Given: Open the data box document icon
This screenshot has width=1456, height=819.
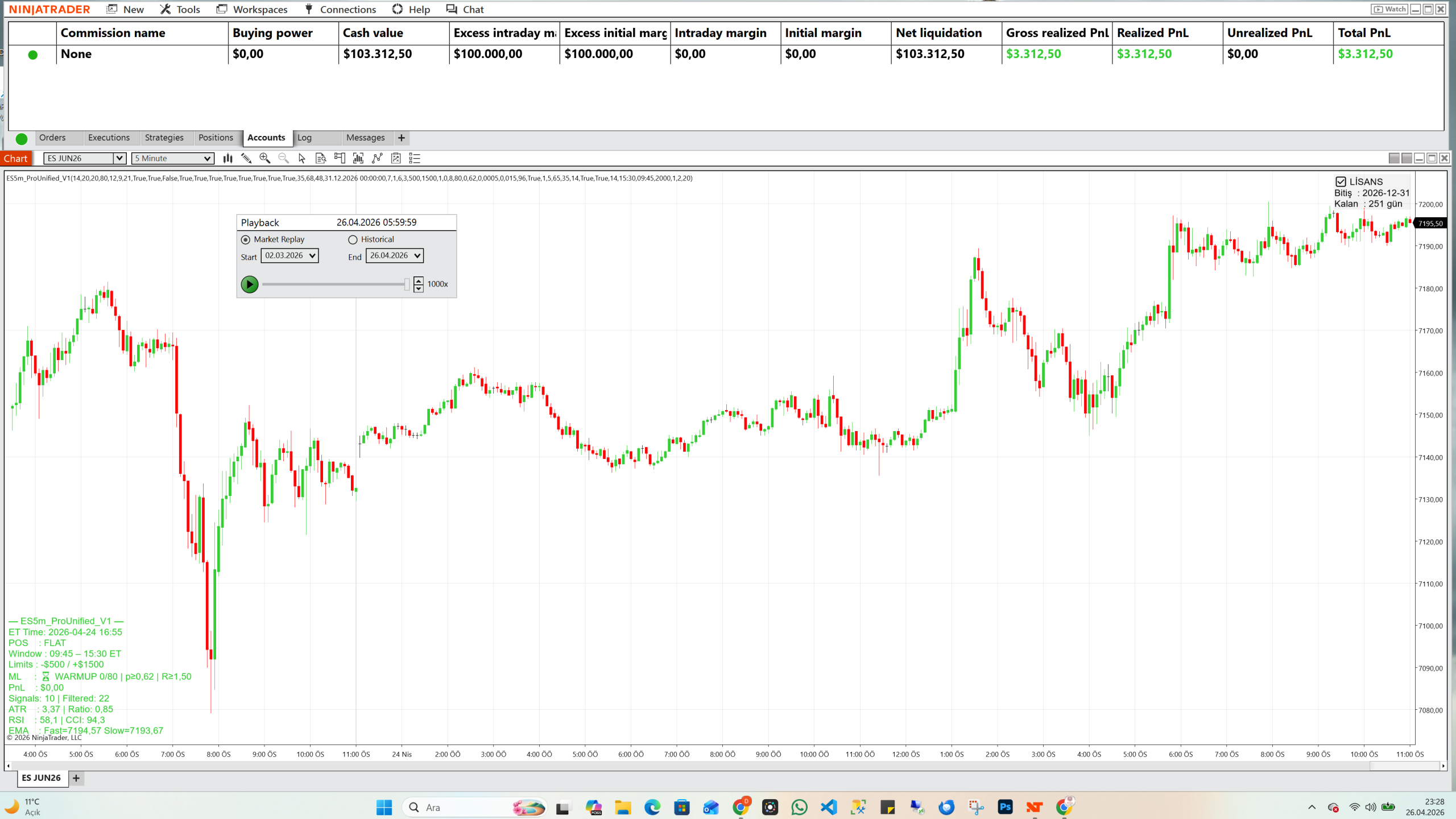Looking at the screenshot, I should click(321, 159).
